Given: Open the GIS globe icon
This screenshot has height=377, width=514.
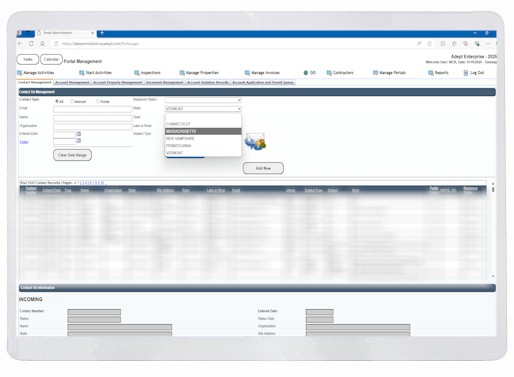Looking at the screenshot, I should [306, 73].
